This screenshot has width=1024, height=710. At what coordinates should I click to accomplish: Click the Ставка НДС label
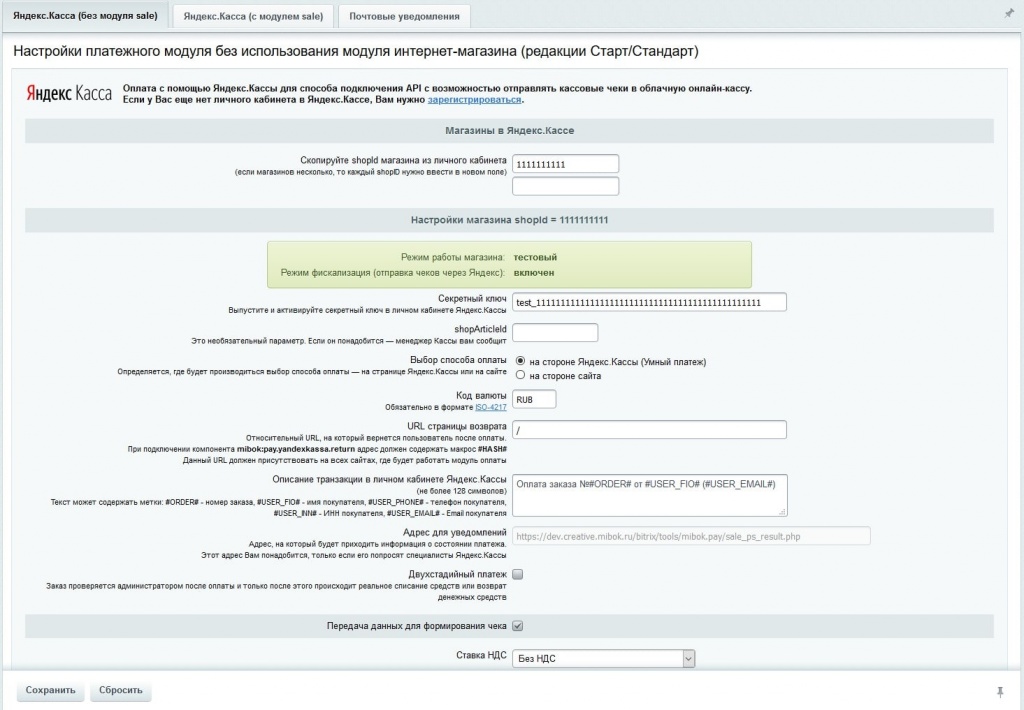481,655
